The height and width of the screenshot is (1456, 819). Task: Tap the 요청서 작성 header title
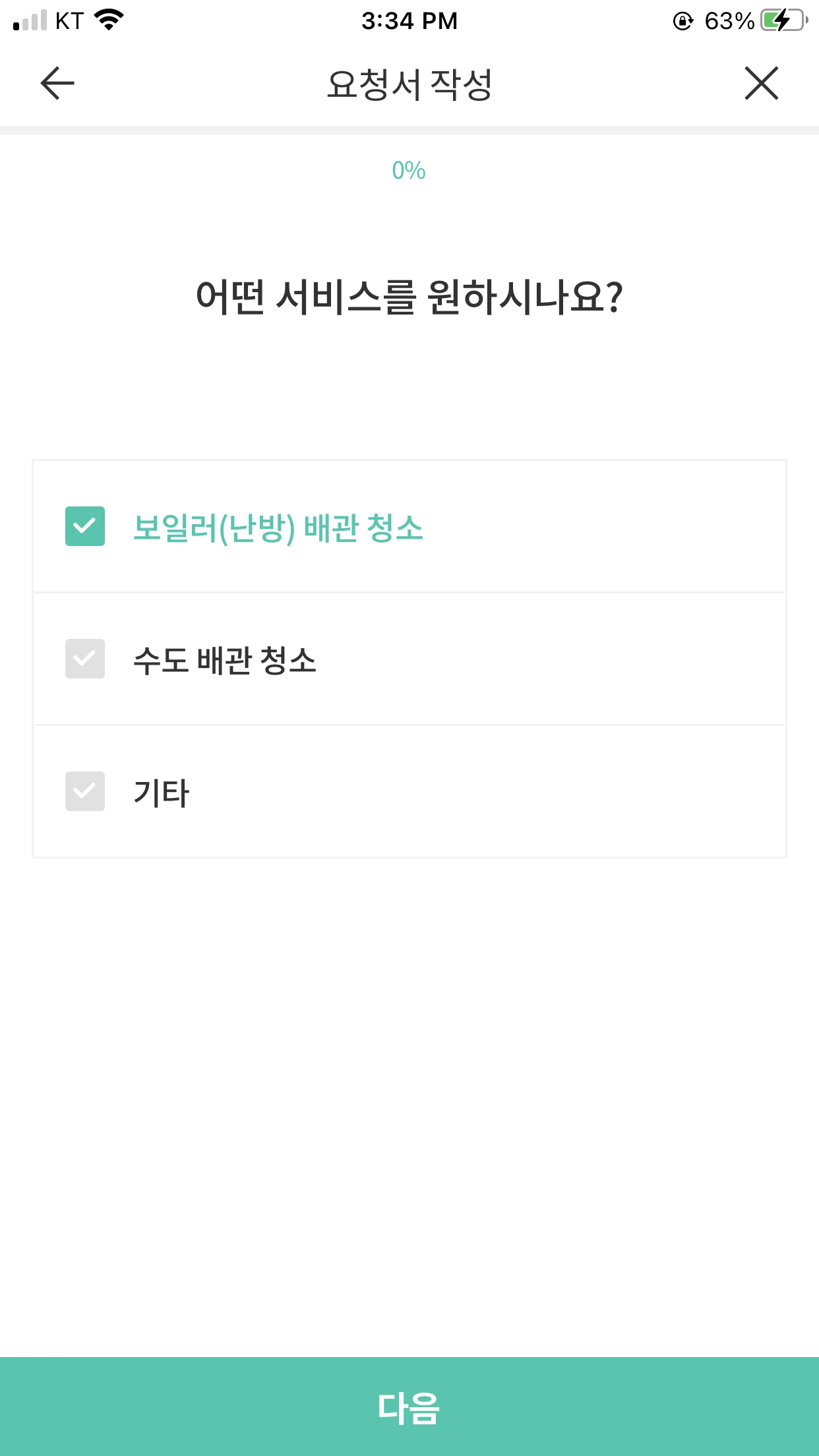click(x=409, y=85)
